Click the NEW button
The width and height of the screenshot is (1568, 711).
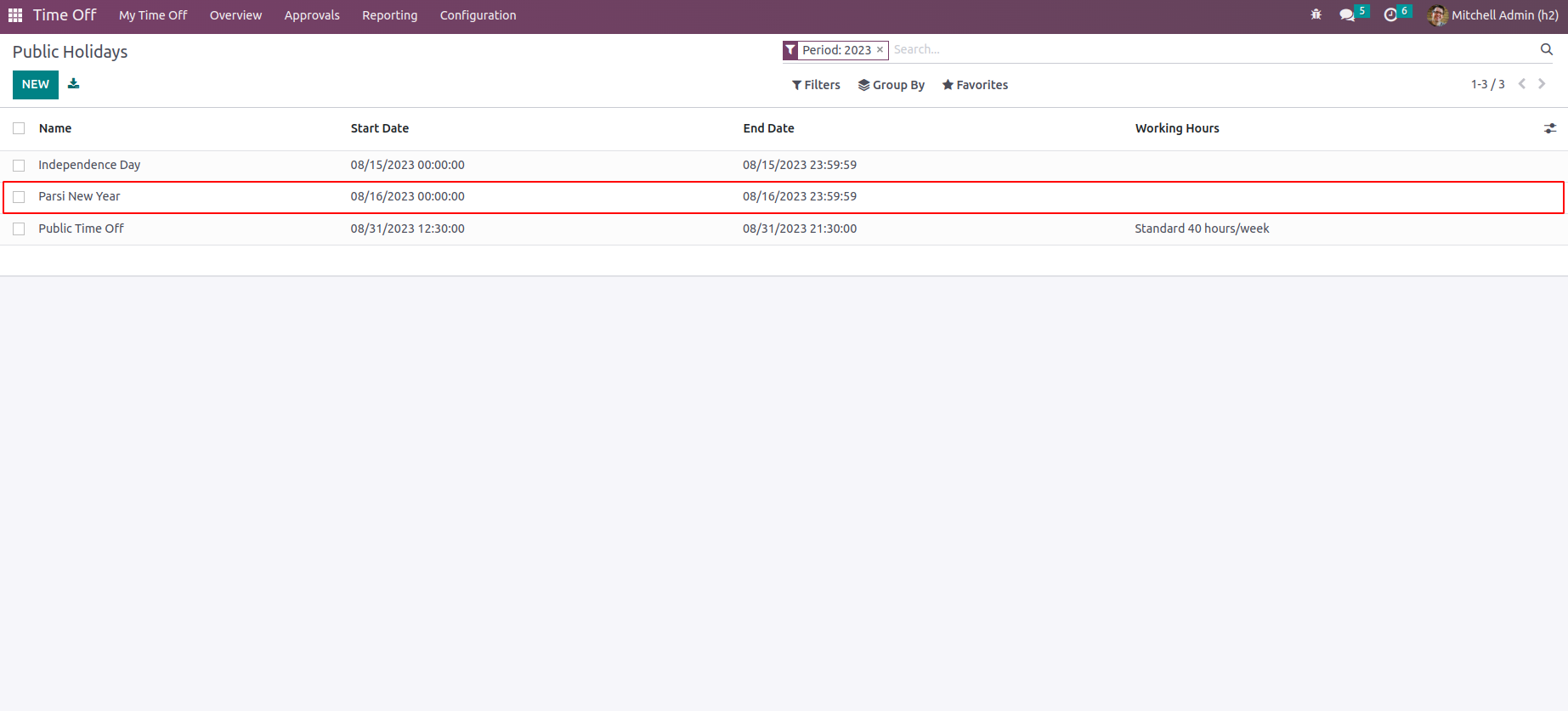(36, 84)
